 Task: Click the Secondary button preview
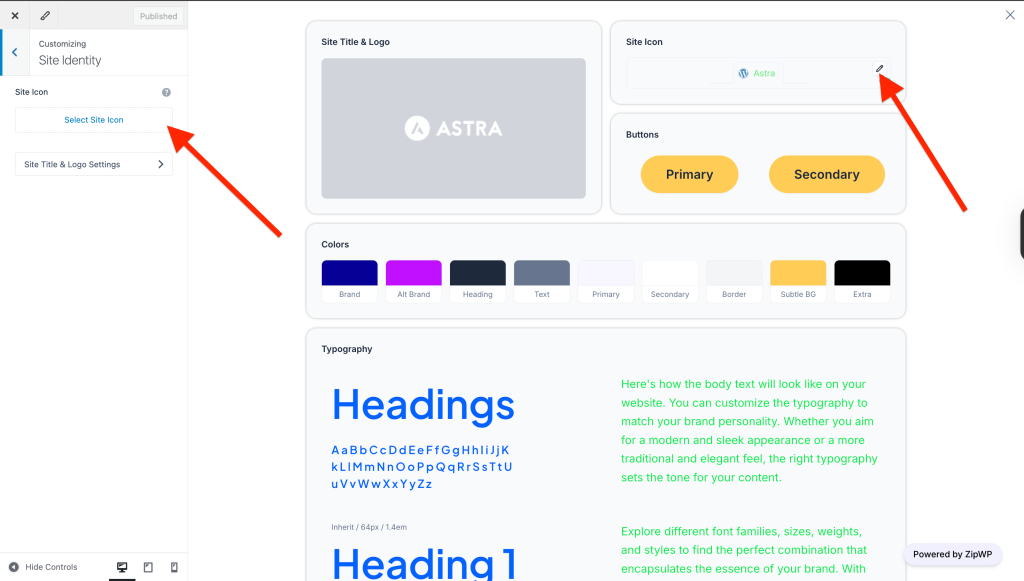pyautogui.click(x=826, y=174)
